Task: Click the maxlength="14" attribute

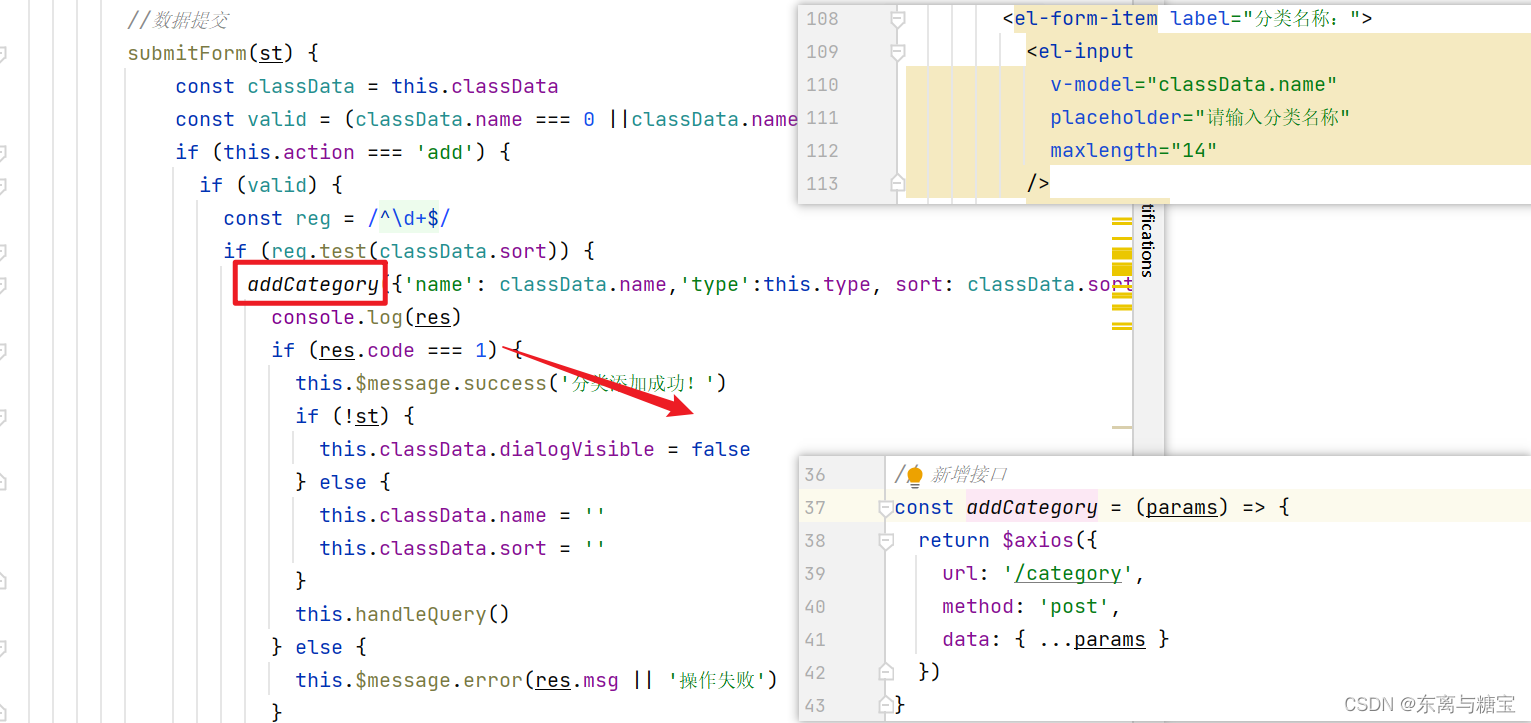Action: pos(1133,151)
